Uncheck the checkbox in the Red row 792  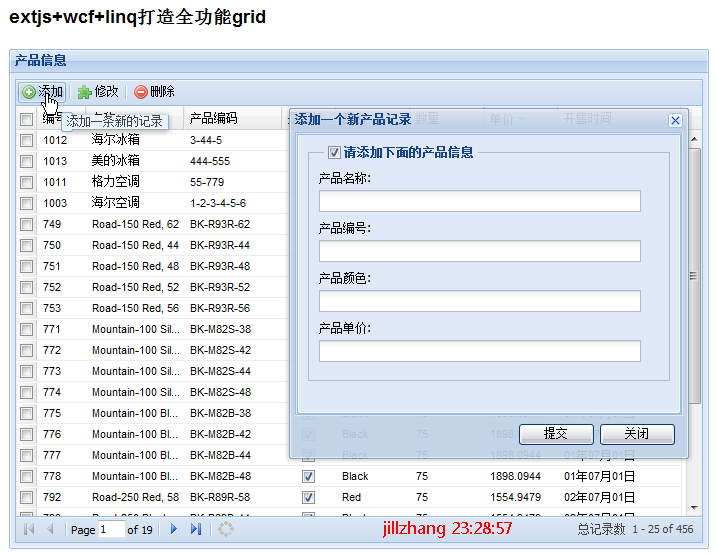tap(308, 497)
